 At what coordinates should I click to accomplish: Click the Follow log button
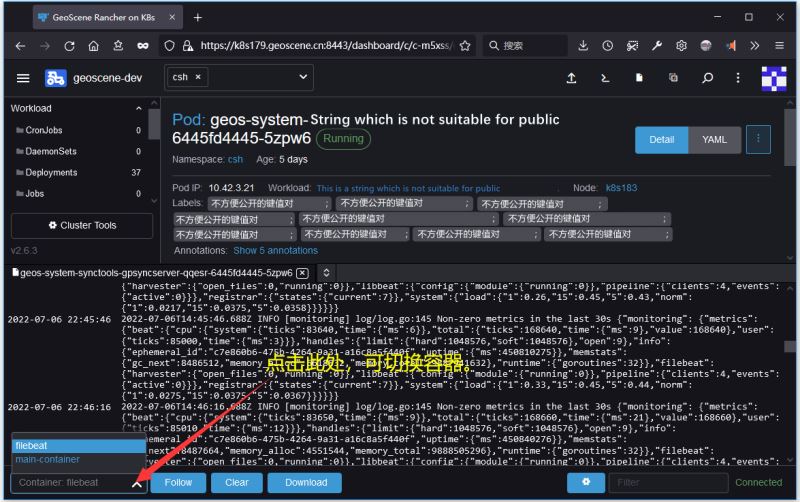(x=178, y=483)
